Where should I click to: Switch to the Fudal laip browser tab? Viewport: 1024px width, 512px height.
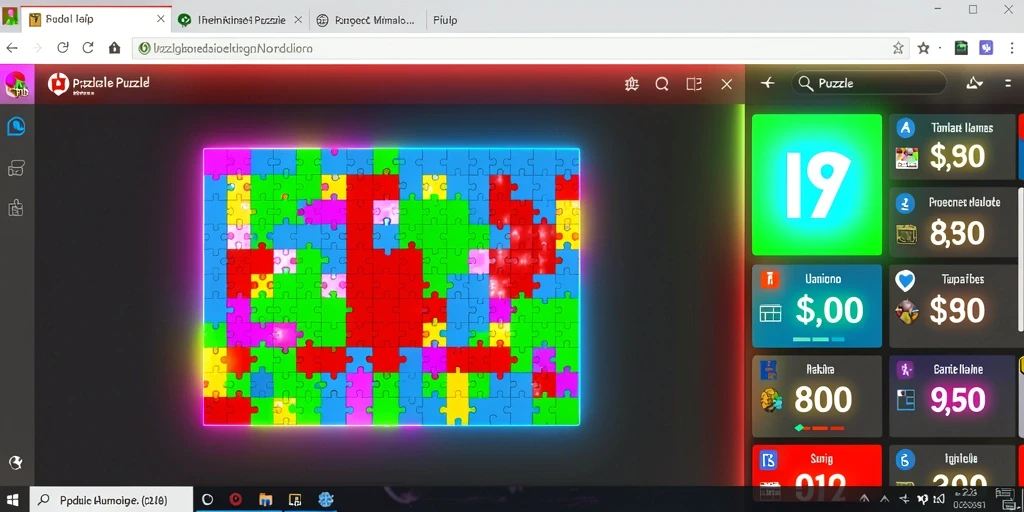[97, 20]
